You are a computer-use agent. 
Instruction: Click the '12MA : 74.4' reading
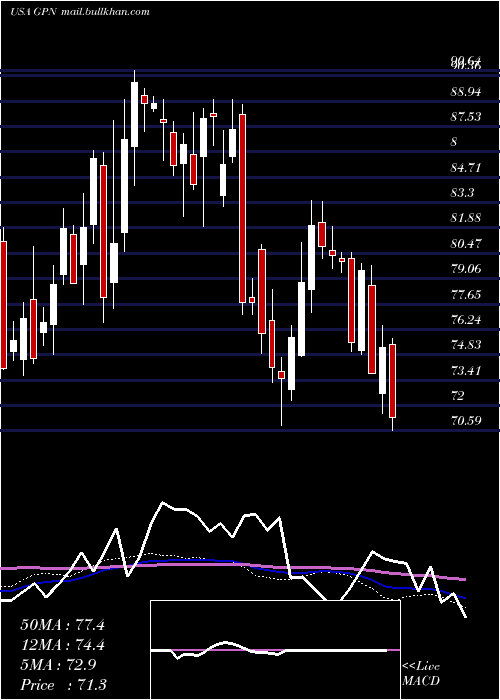[x=62, y=645]
